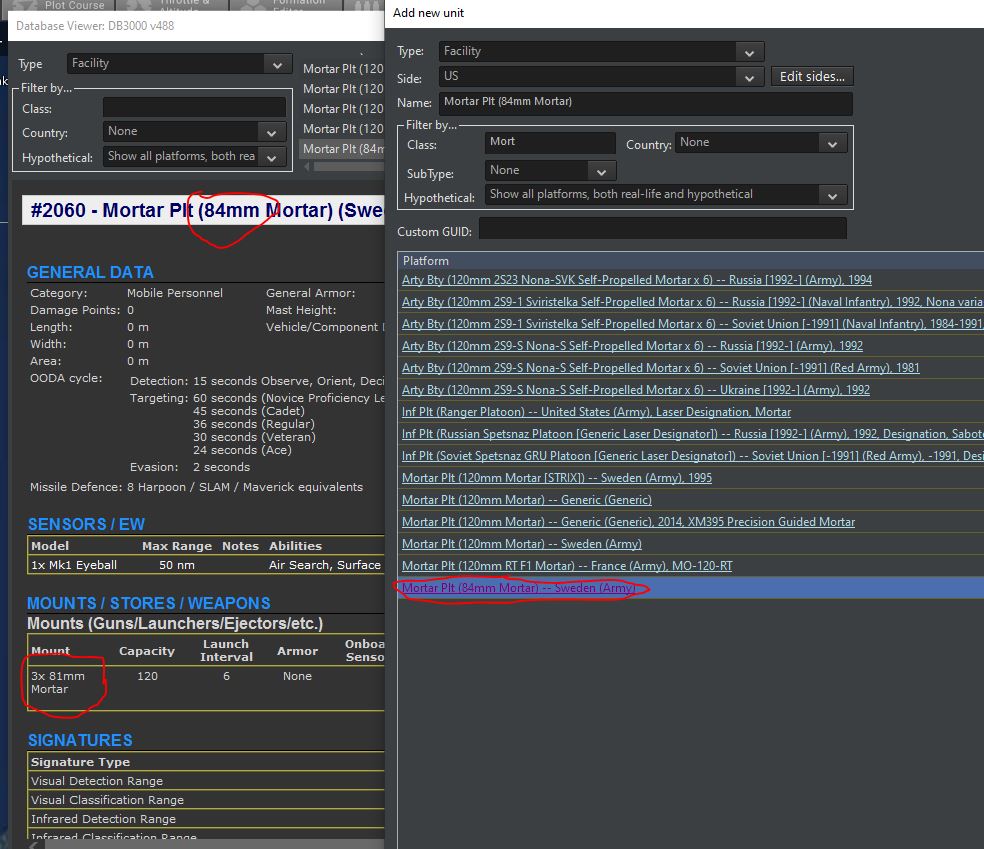Viewport: 984px width, 849px height.
Task: Click the Abilities column header
Action: click(295, 546)
